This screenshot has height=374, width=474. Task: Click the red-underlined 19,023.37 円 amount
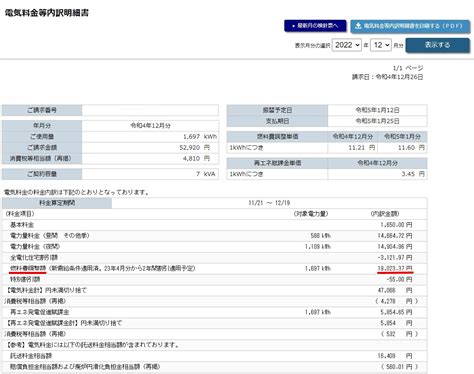[x=395, y=268]
